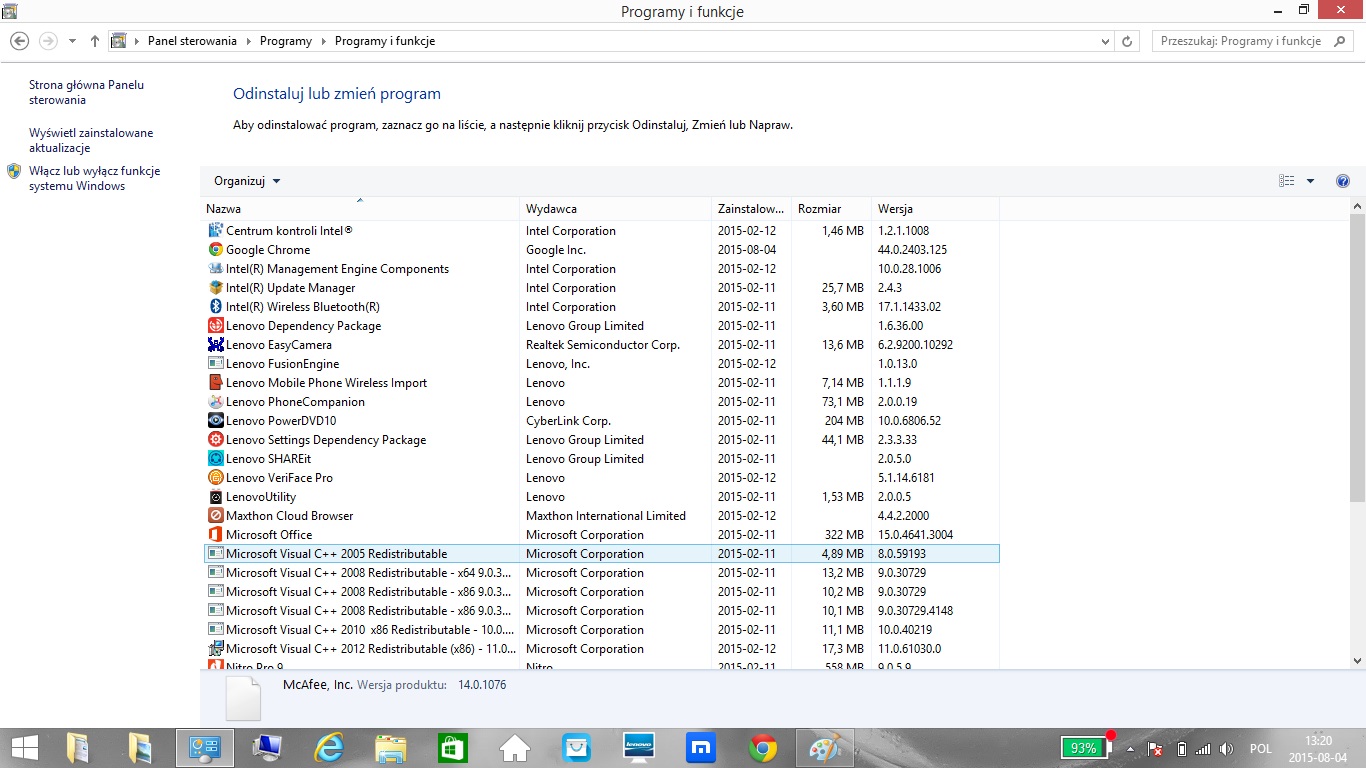Viewport: 1366px width, 768px height.
Task: Expand the arrow after Programy breadcrumb
Action: tap(323, 41)
